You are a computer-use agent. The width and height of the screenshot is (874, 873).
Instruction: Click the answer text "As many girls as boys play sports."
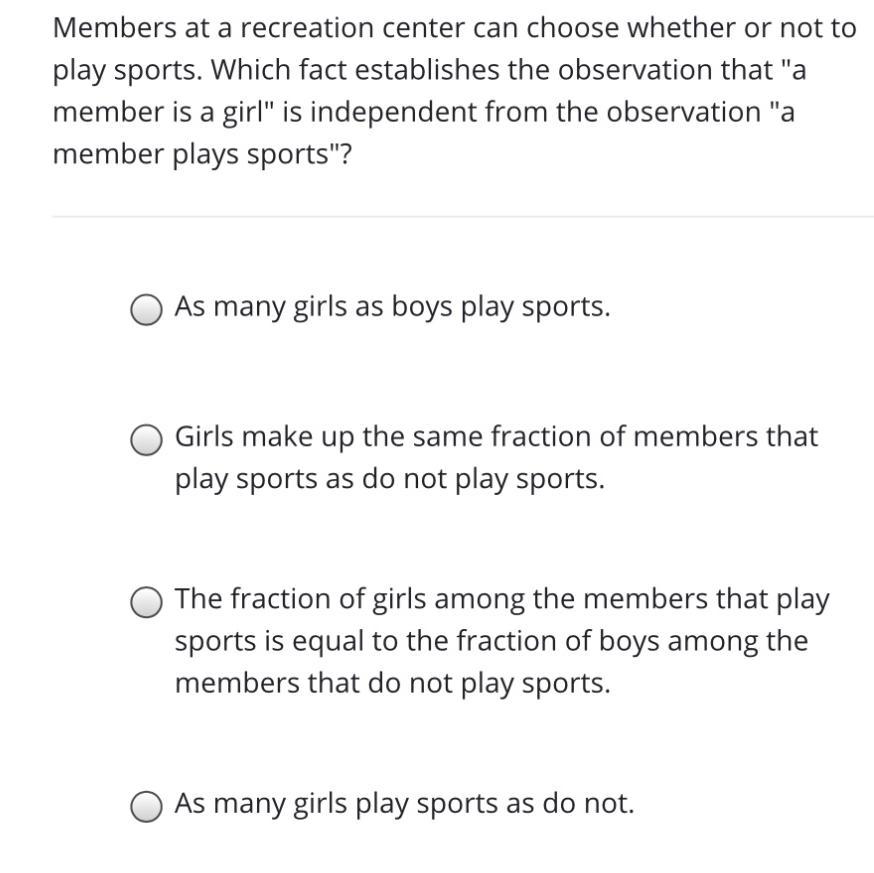[392, 307]
